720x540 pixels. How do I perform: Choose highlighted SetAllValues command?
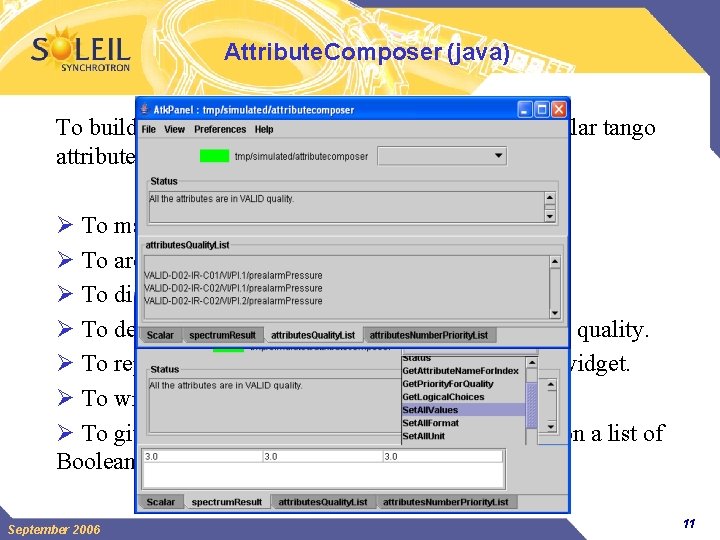[463, 410]
